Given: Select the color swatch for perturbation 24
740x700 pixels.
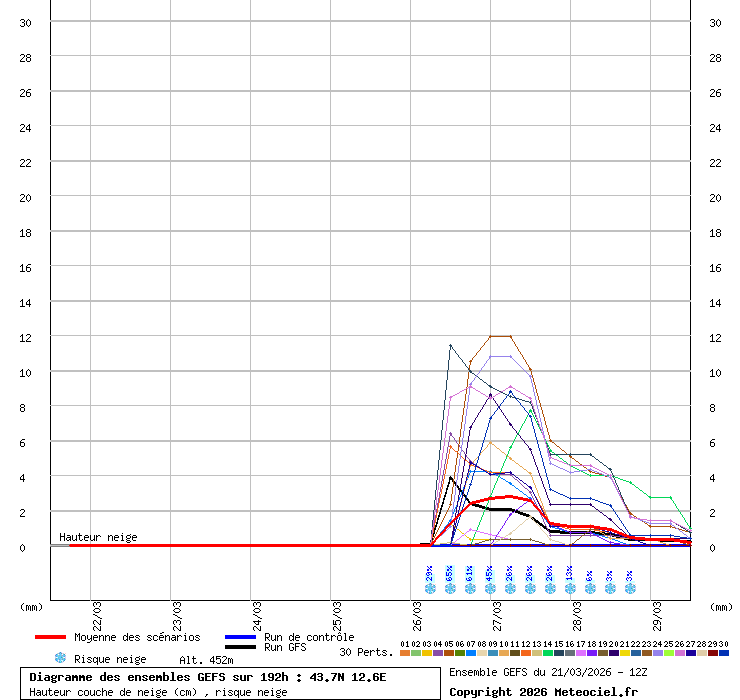Looking at the screenshot, I should [x=657, y=653].
